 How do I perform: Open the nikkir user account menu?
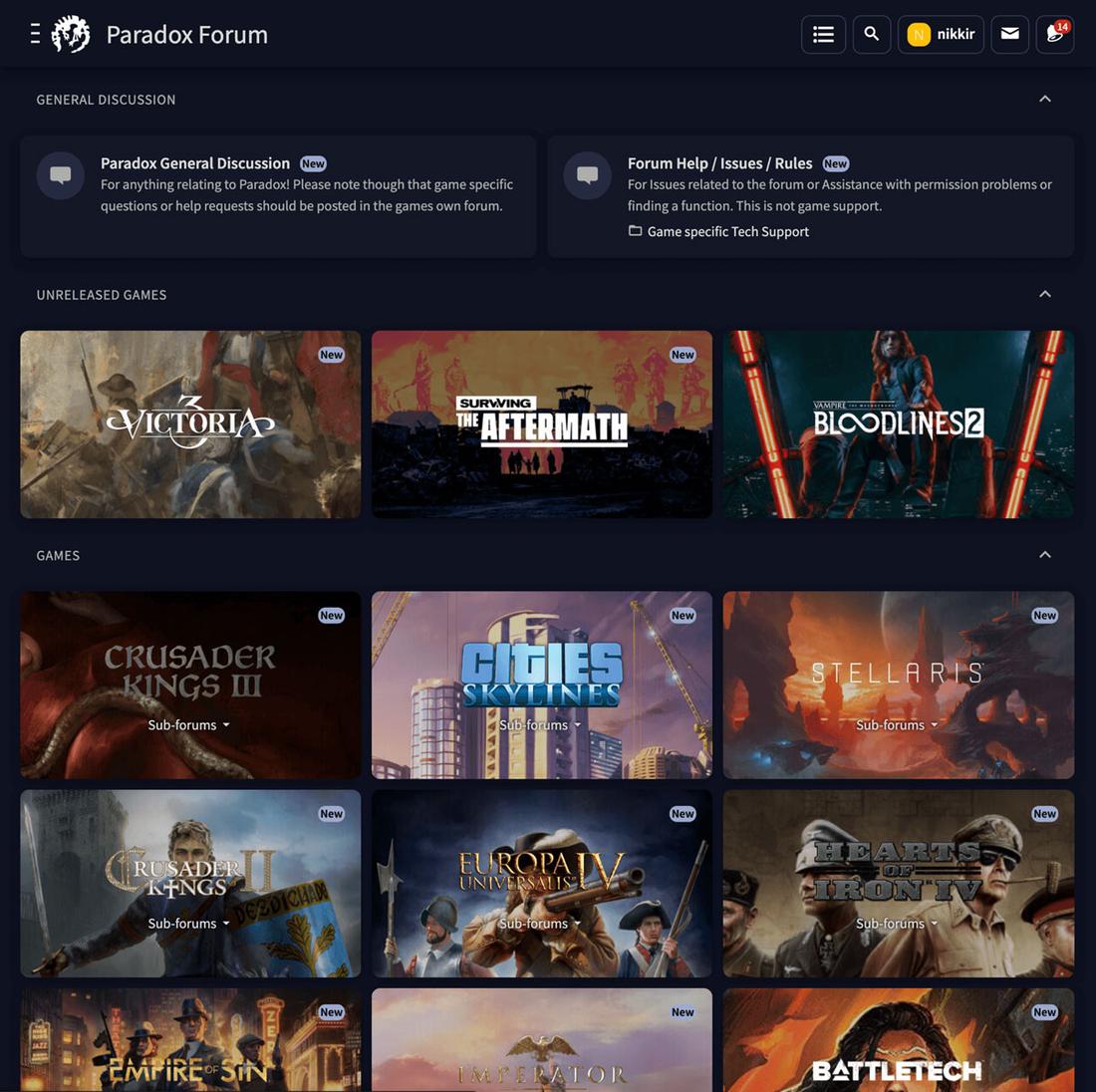pos(941,34)
